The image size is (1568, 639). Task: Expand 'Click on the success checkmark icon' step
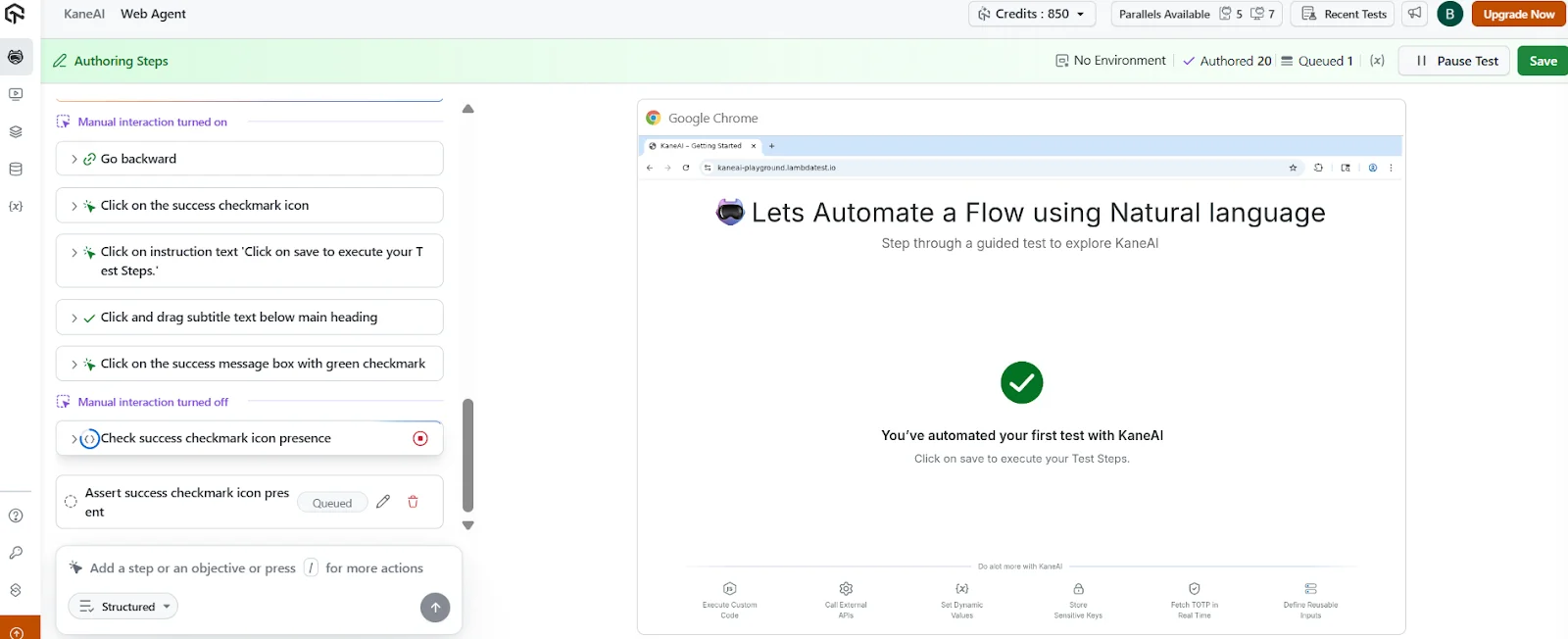[74, 206]
